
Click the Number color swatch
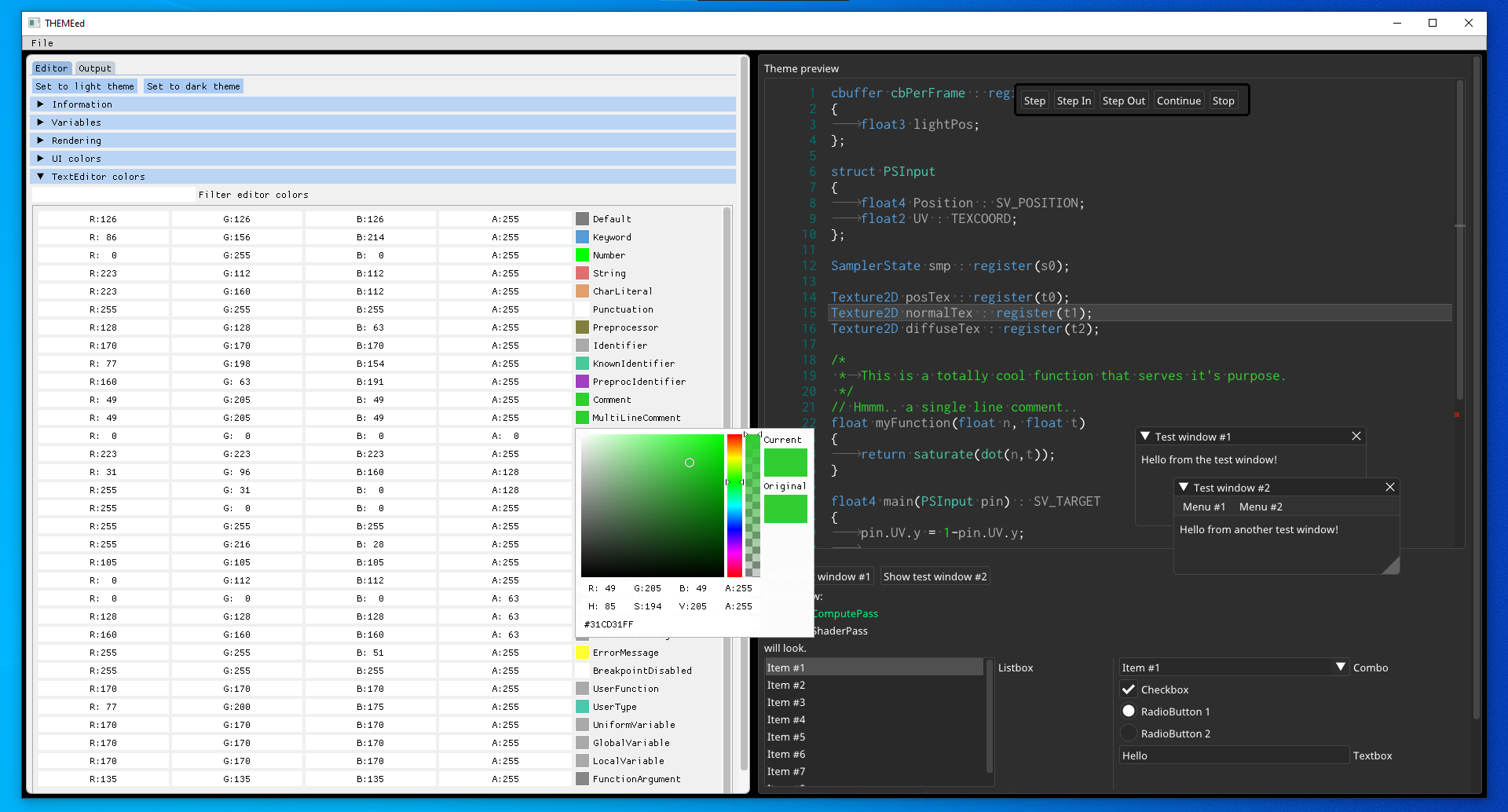click(x=582, y=255)
